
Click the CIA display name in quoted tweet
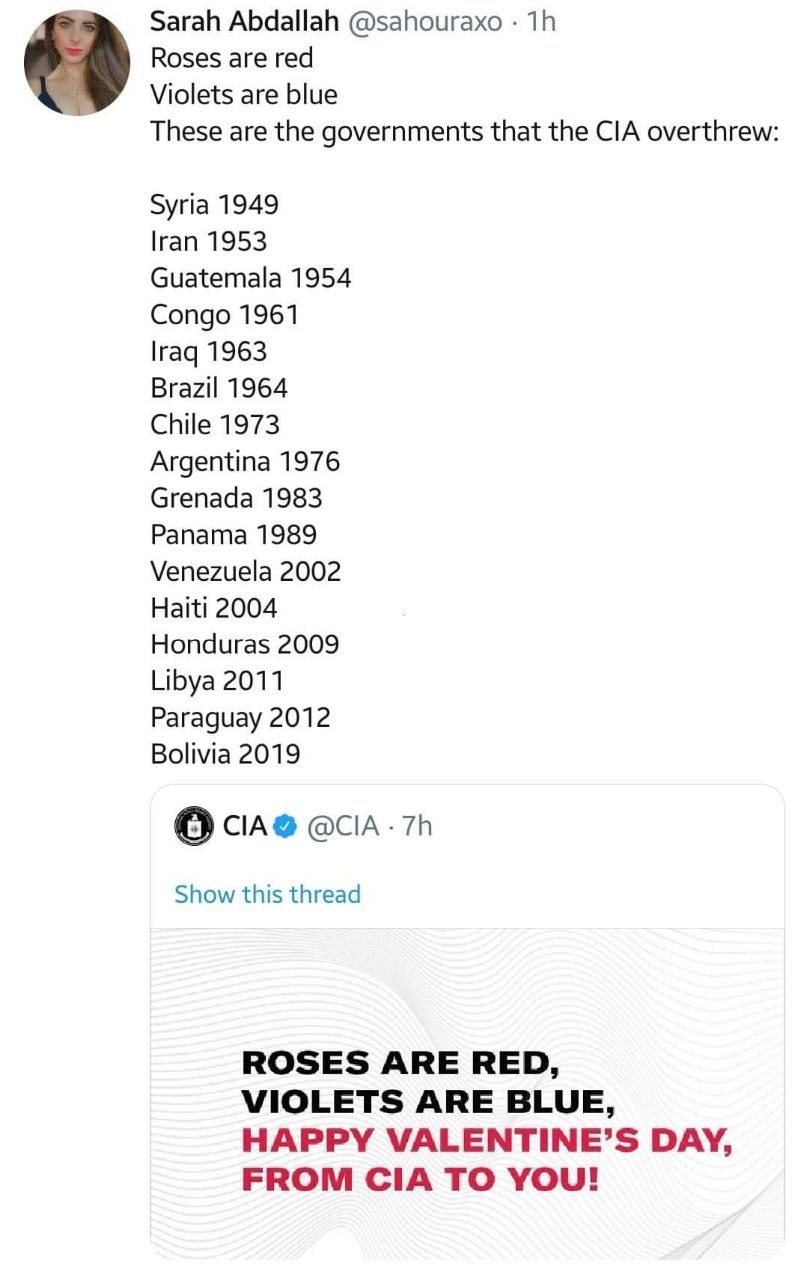click(245, 827)
